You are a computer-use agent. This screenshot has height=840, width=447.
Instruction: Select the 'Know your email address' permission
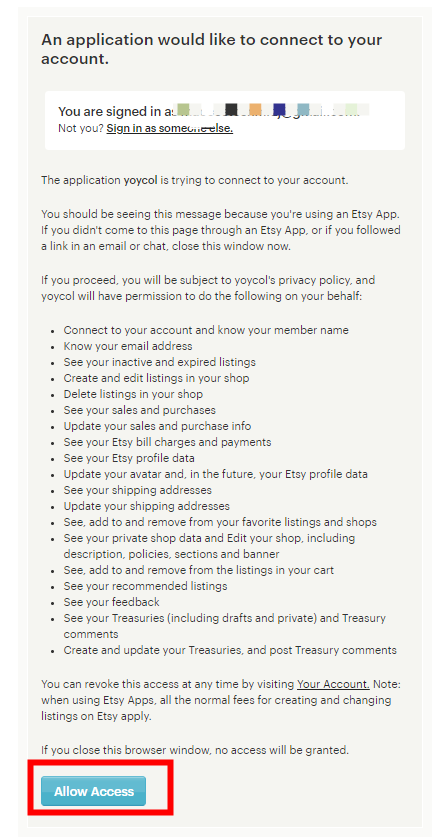(128, 346)
